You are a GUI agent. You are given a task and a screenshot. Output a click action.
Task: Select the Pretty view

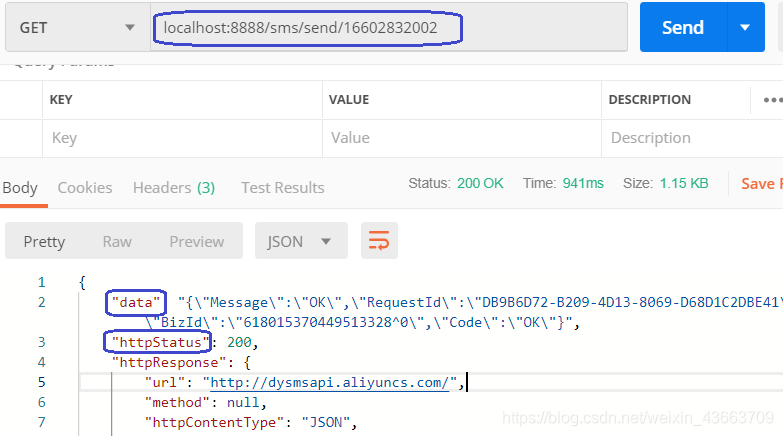pyautogui.click(x=44, y=242)
